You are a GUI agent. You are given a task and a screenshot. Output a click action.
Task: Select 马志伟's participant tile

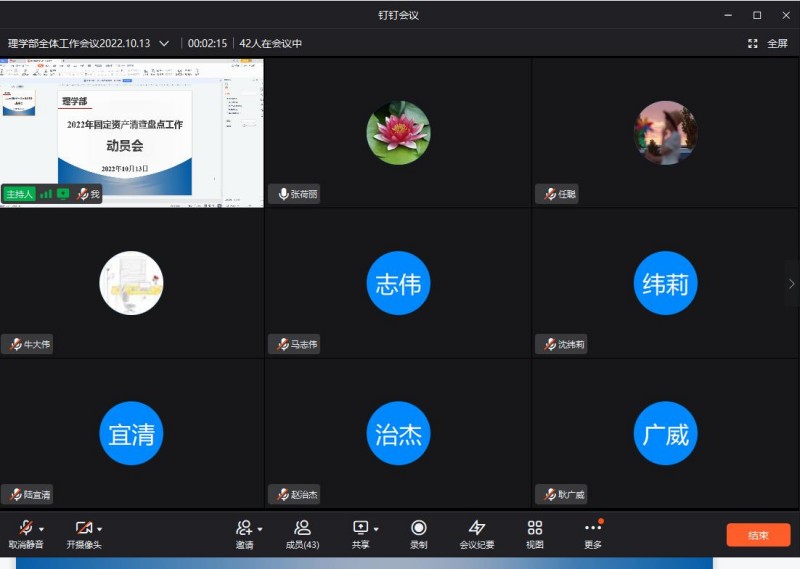click(398, 284)
